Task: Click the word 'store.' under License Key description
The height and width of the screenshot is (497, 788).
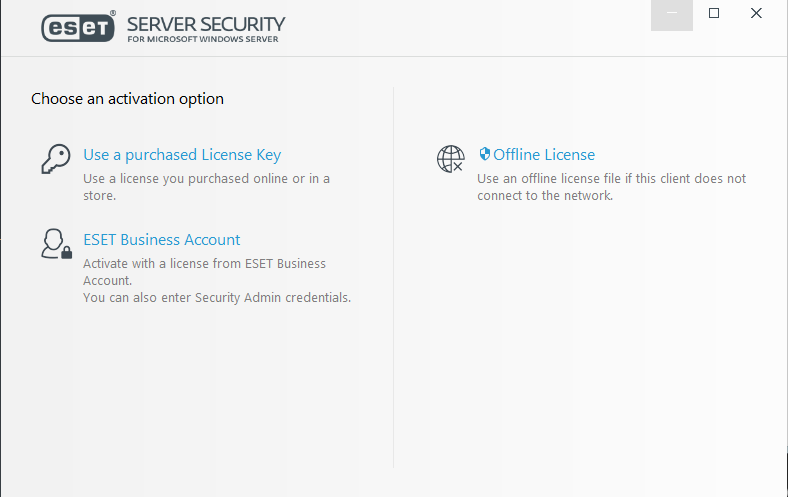Action: (x=100, y=195)
